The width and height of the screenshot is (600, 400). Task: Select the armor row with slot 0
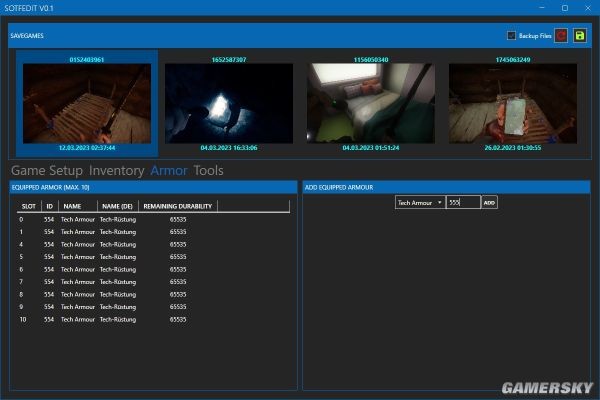[x=153, y=219]
